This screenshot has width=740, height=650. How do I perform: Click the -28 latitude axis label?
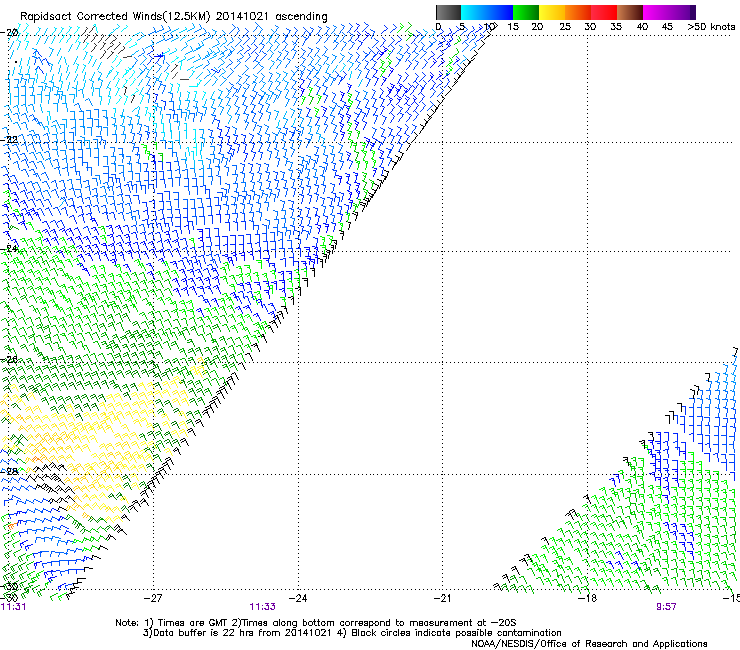[x=9, y=471]
